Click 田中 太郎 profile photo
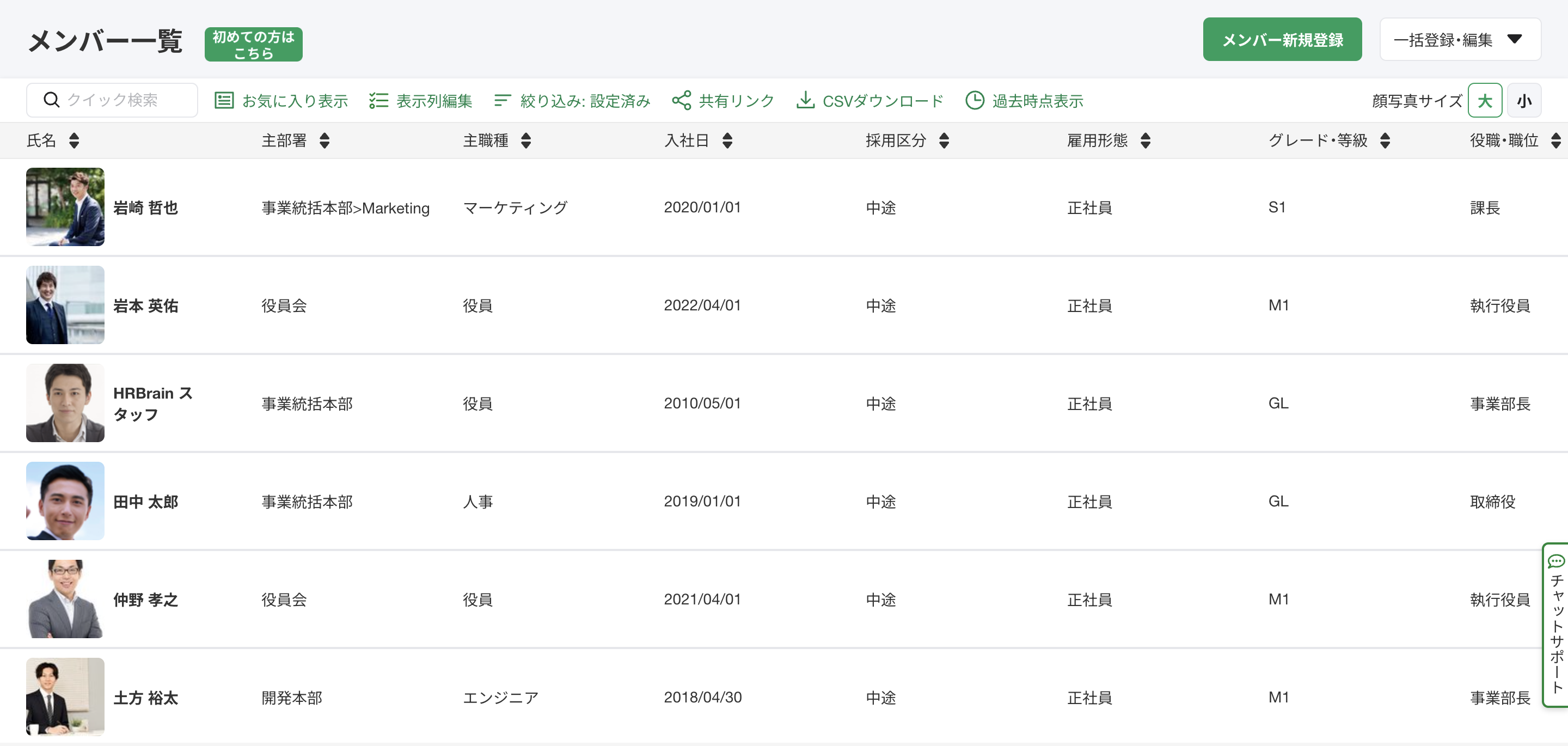Viewport: 1568px width, 746px height. [x=65, y=501]
